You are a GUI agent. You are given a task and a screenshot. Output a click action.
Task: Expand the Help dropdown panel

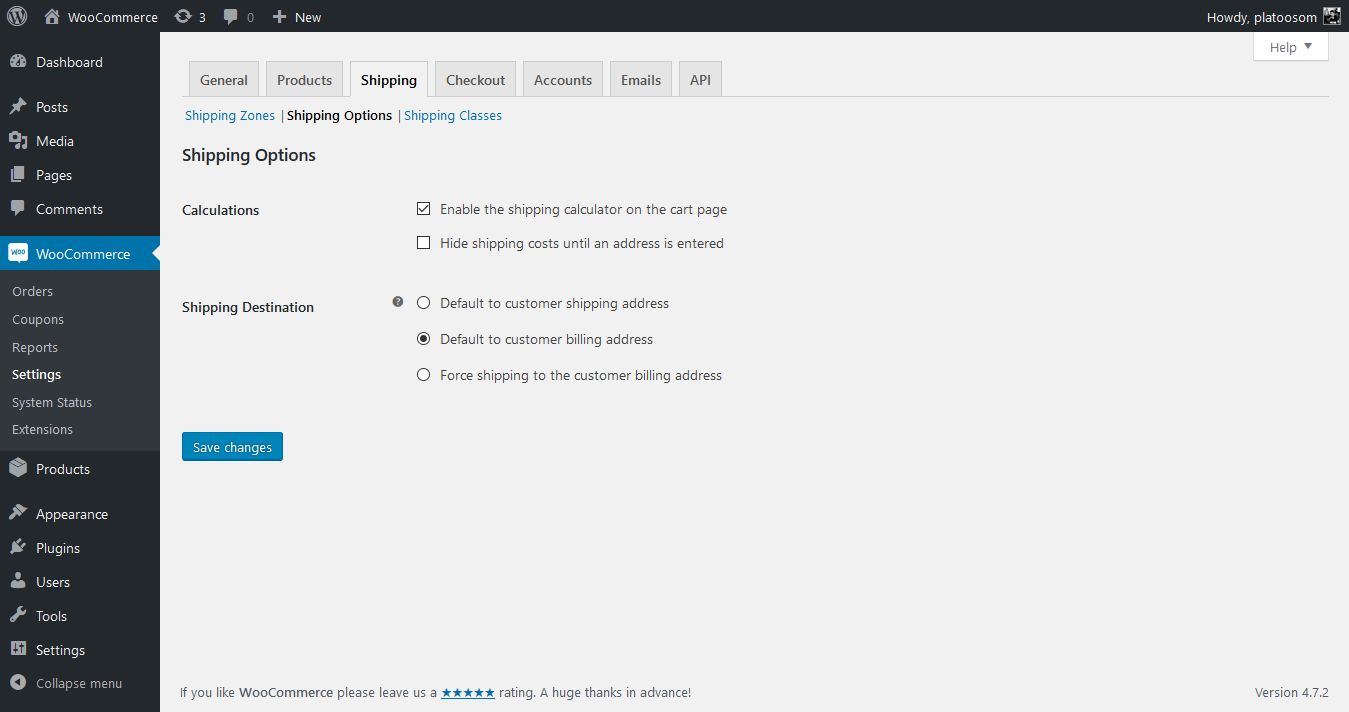(1291, 47)
